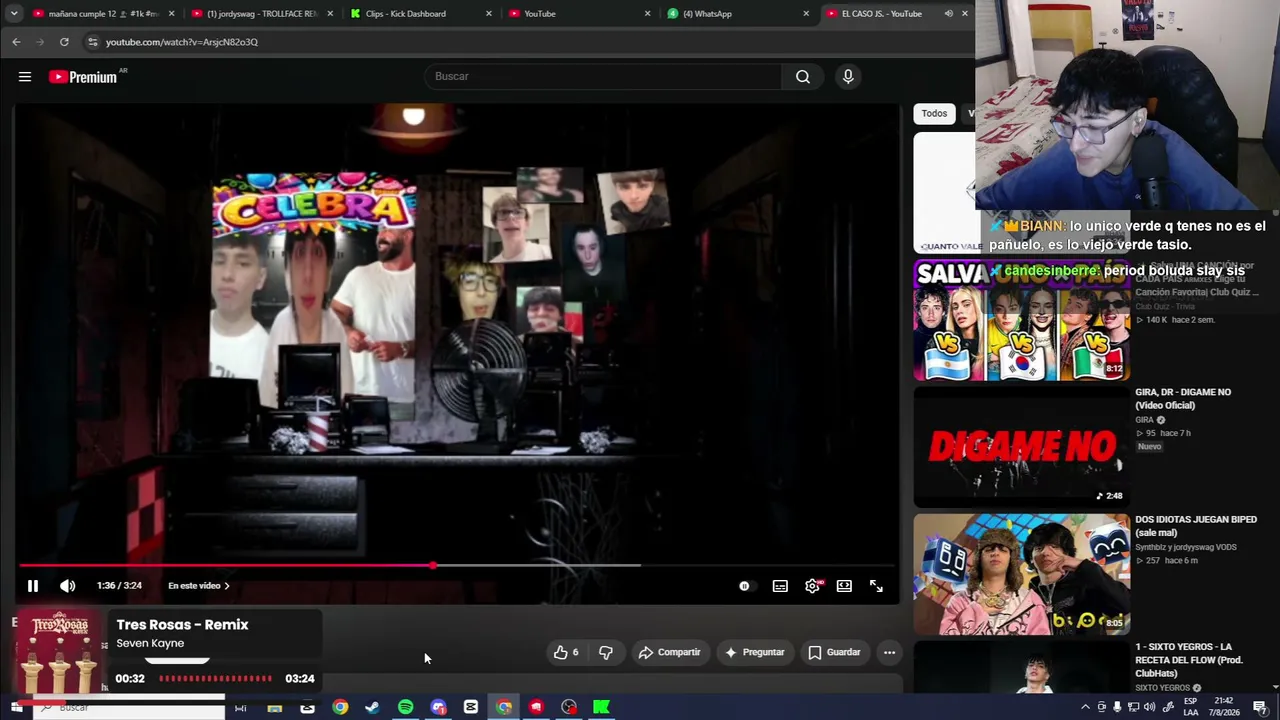Open Spotify from the taskbar
The height and width of the screenshot is (720, 1280).
(405, 708)
